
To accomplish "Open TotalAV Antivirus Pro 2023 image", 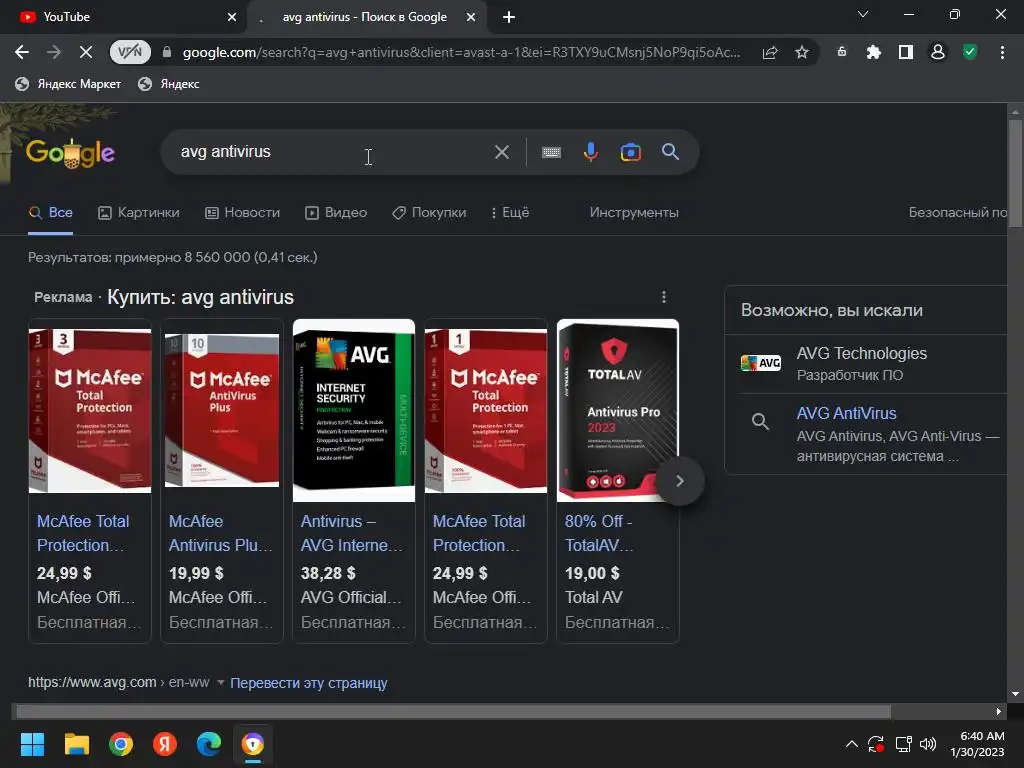I will (618, 410).
